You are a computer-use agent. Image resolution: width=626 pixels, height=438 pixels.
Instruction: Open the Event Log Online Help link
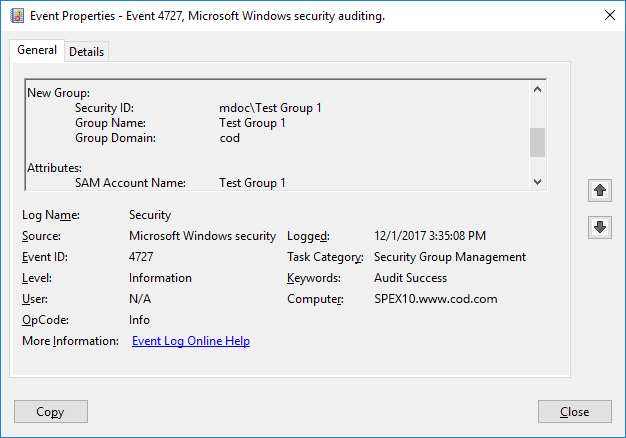pos(191,341)
